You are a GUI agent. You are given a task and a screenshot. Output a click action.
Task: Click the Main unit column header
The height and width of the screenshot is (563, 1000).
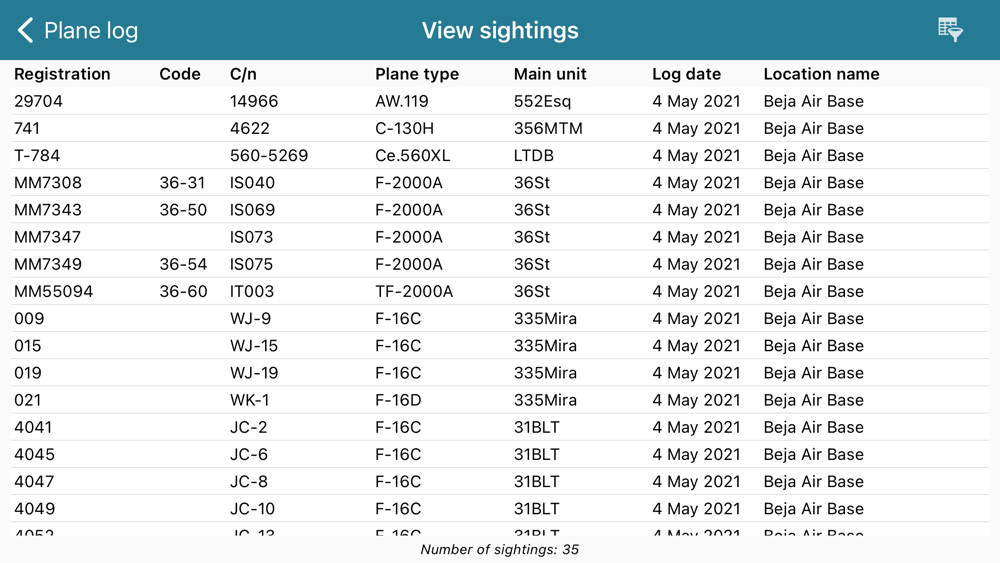(550, 74)
